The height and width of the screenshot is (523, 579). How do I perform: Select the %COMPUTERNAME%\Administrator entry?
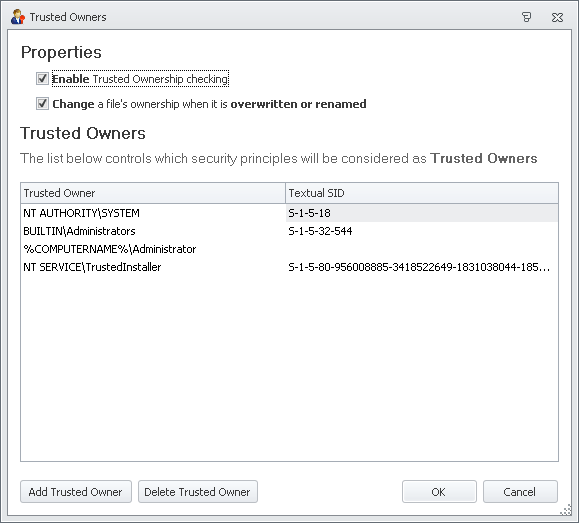(110, 249)
